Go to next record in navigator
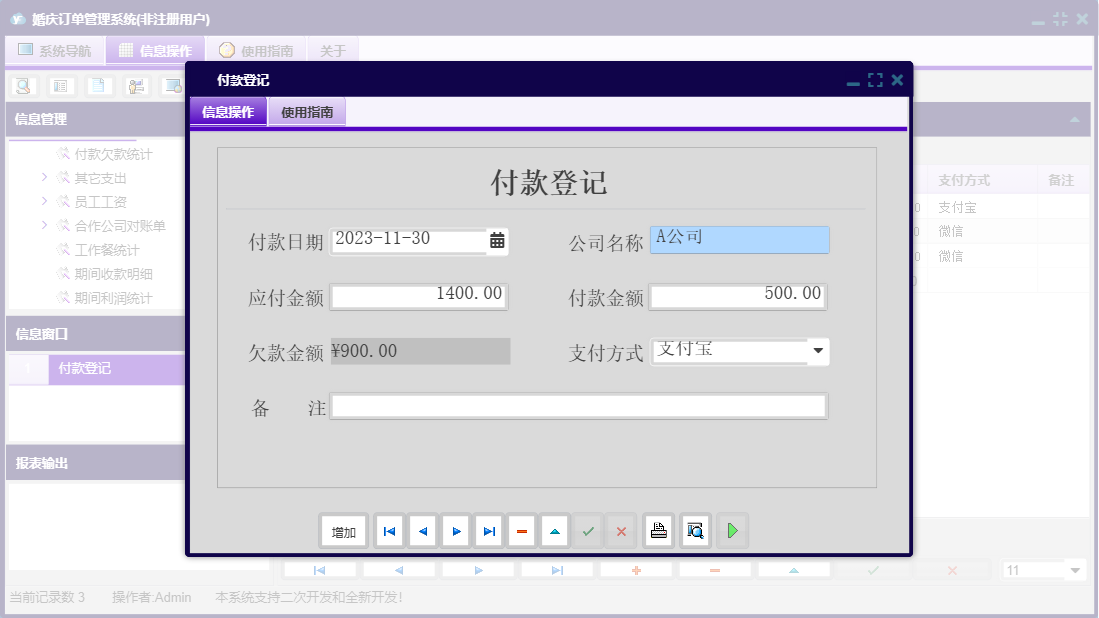This screenshot has height=618, width=1099. click(x=456, y=531)
